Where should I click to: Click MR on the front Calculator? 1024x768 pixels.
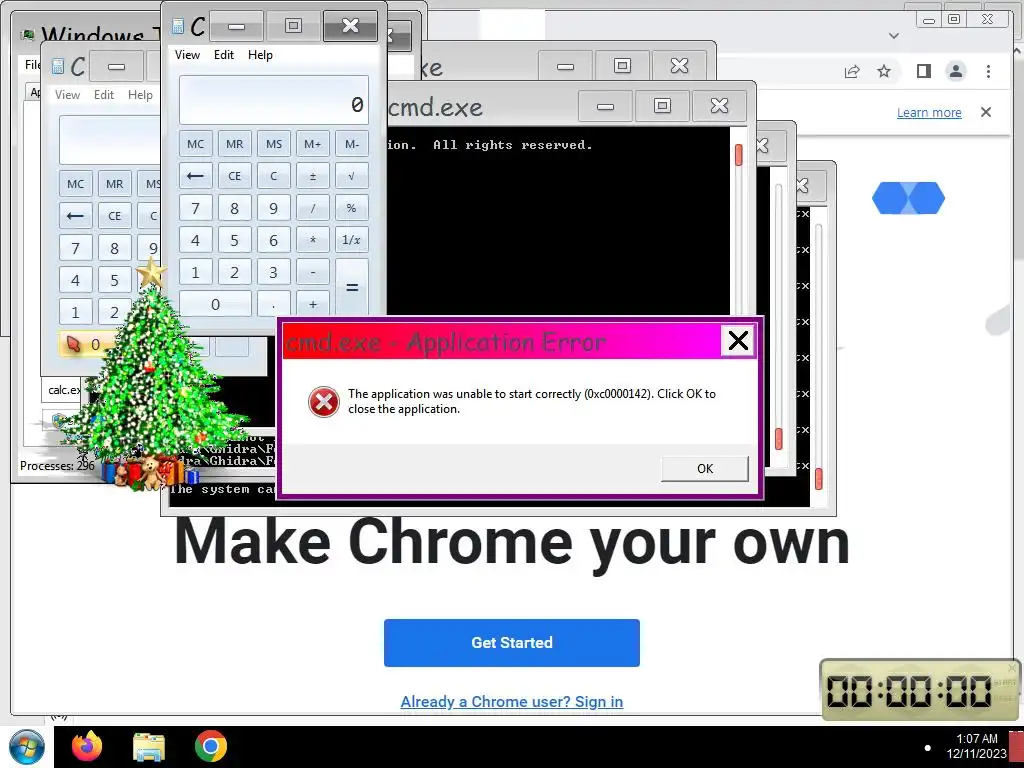click(234, 144)
